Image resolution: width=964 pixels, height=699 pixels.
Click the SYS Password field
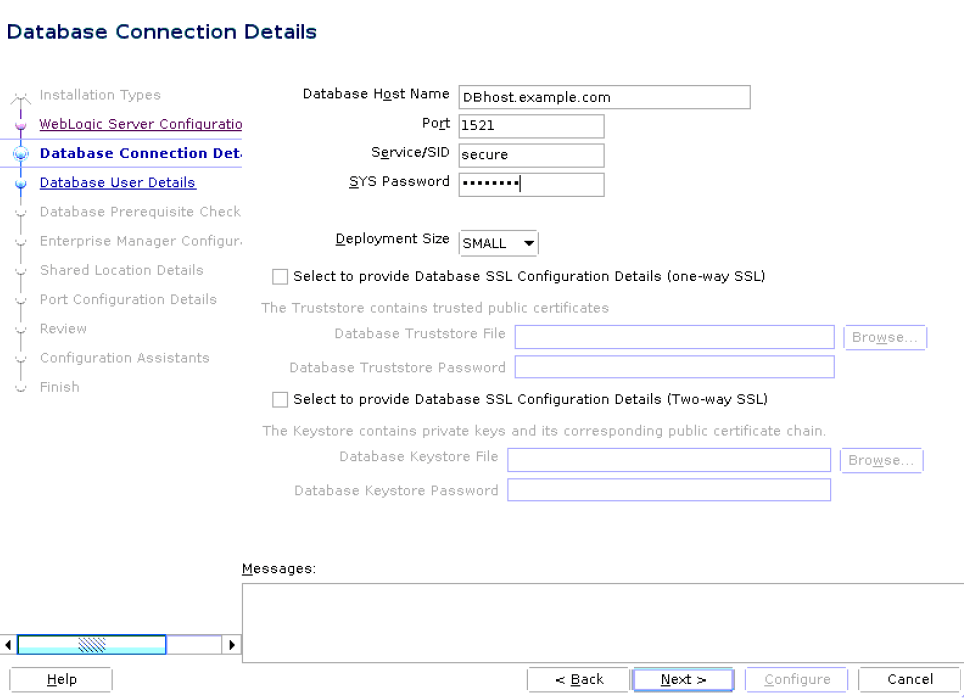(x=531, y=184)
